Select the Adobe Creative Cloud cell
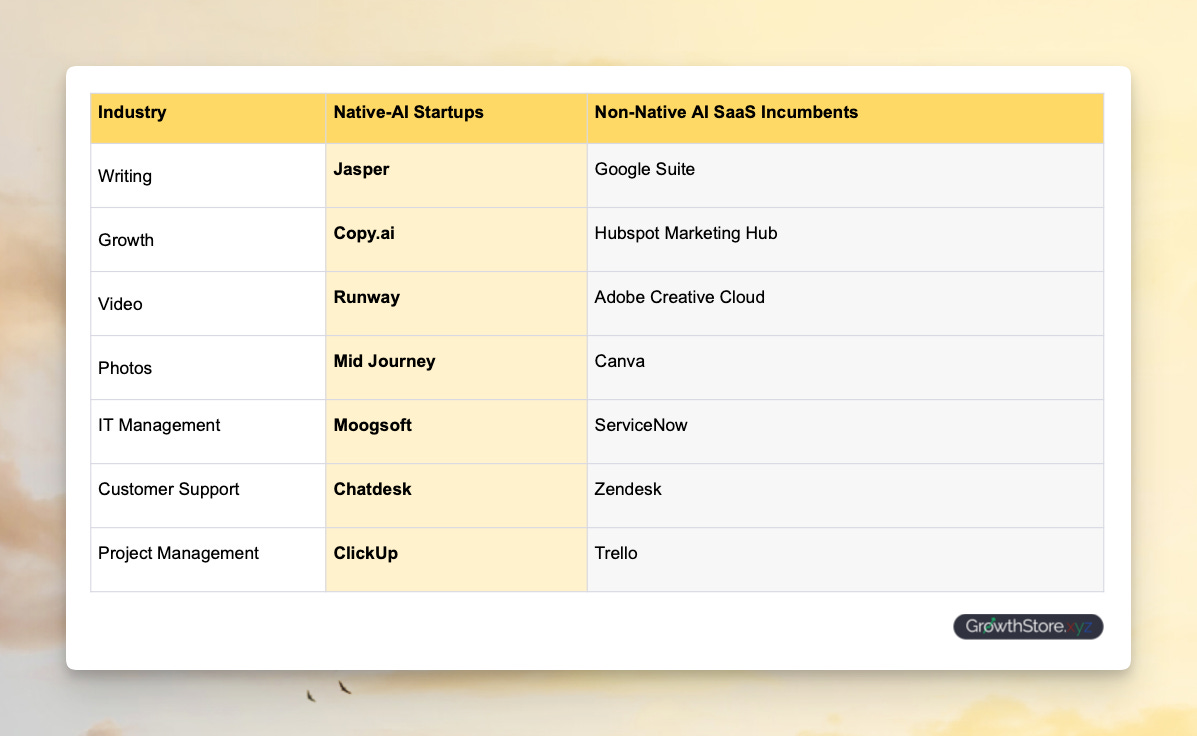The height and width of the screenshot is (736, 1197). [845, 304]
